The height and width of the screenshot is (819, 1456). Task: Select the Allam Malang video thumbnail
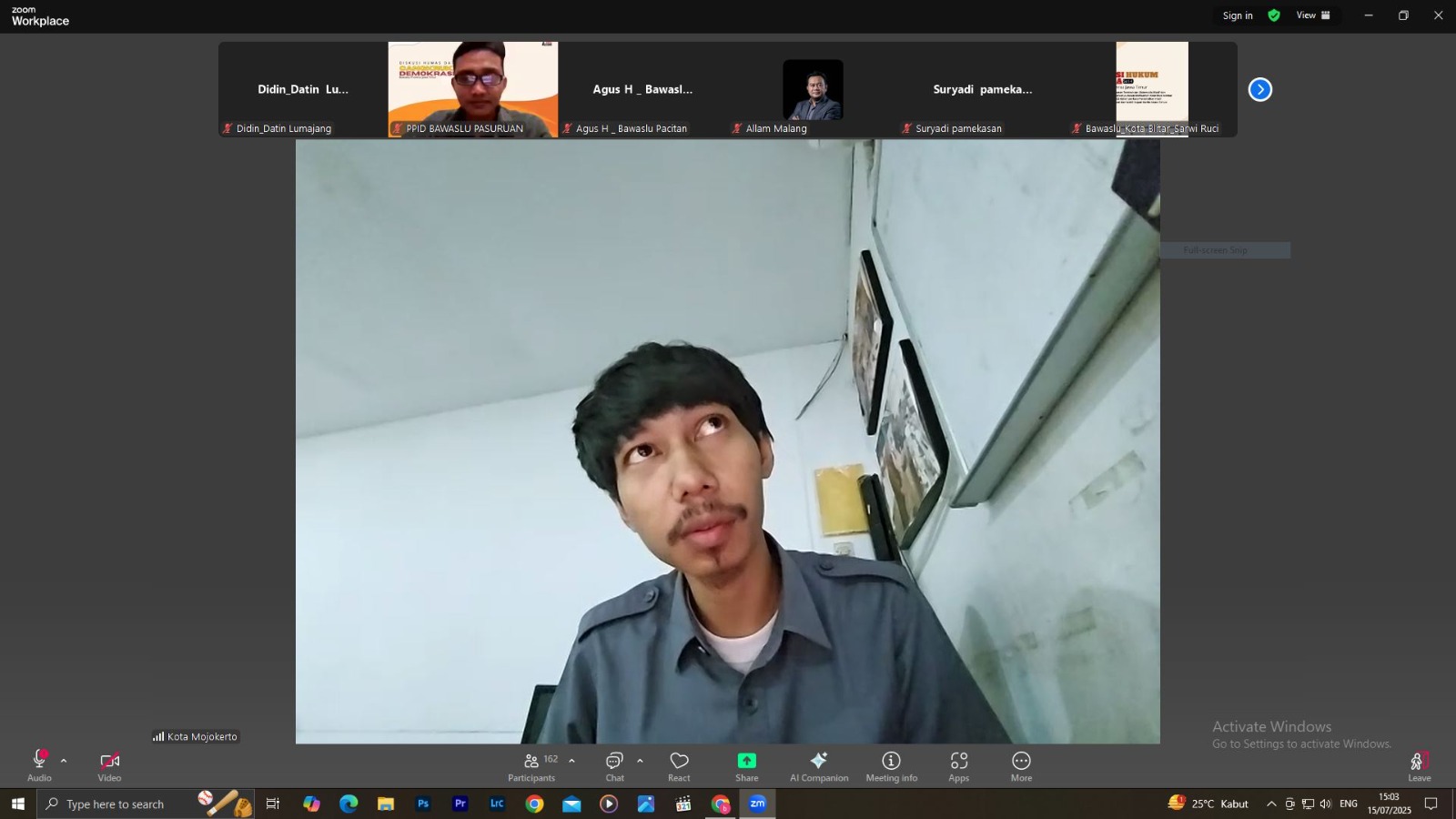coord(813,89)
